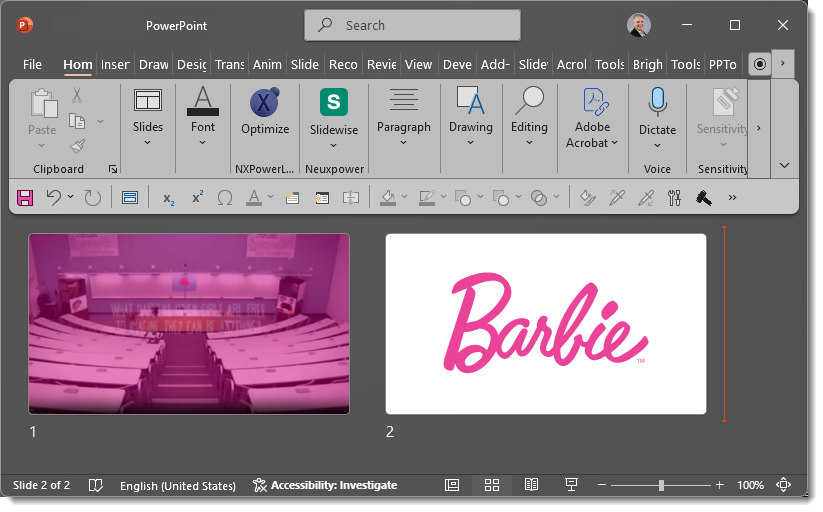Click the Search box
Image resolution: width=823 pixels, height=512 pixels.
click(x=413, y=25)
